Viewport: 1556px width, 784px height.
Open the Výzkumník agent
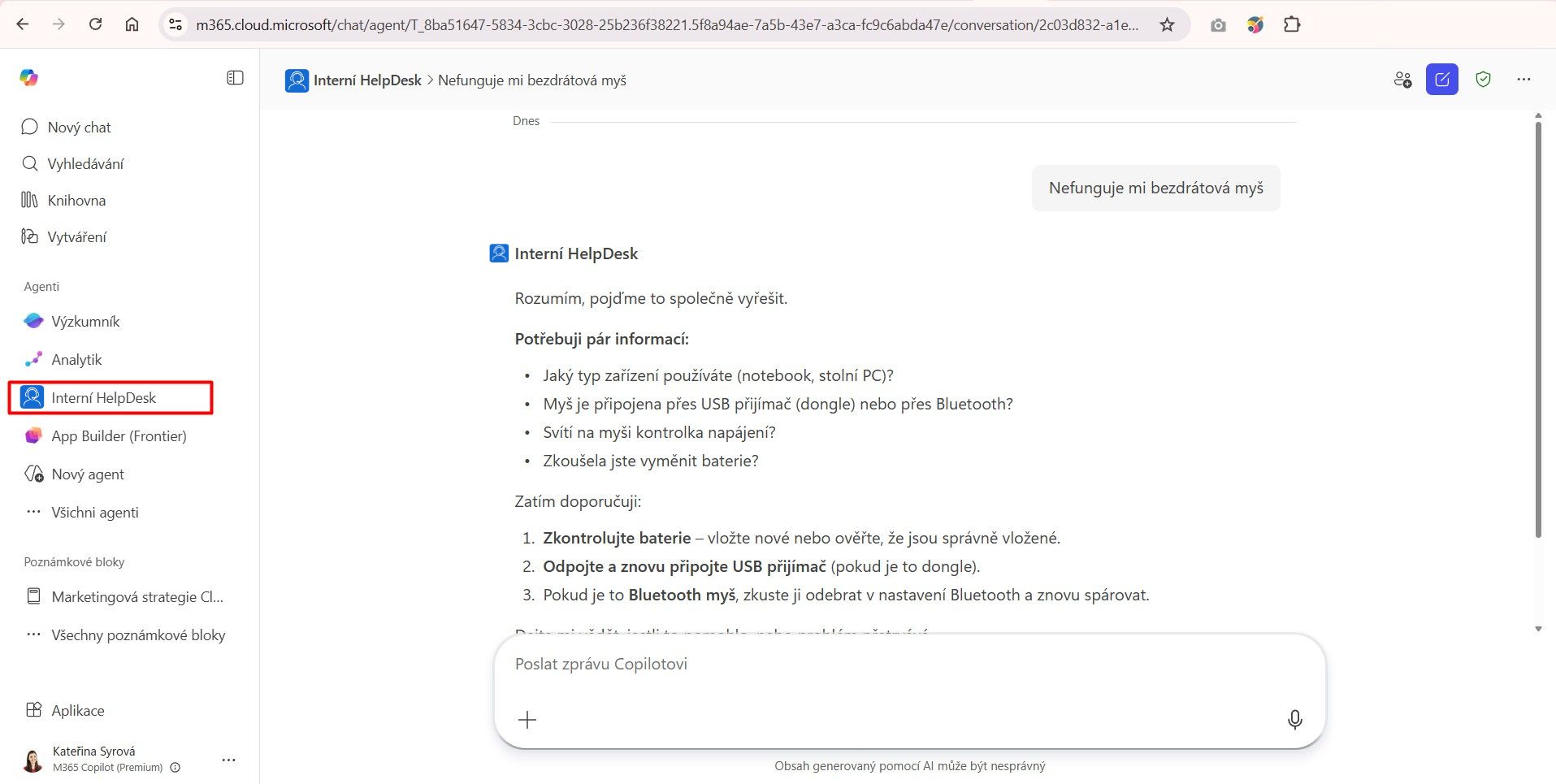(84, 321)
